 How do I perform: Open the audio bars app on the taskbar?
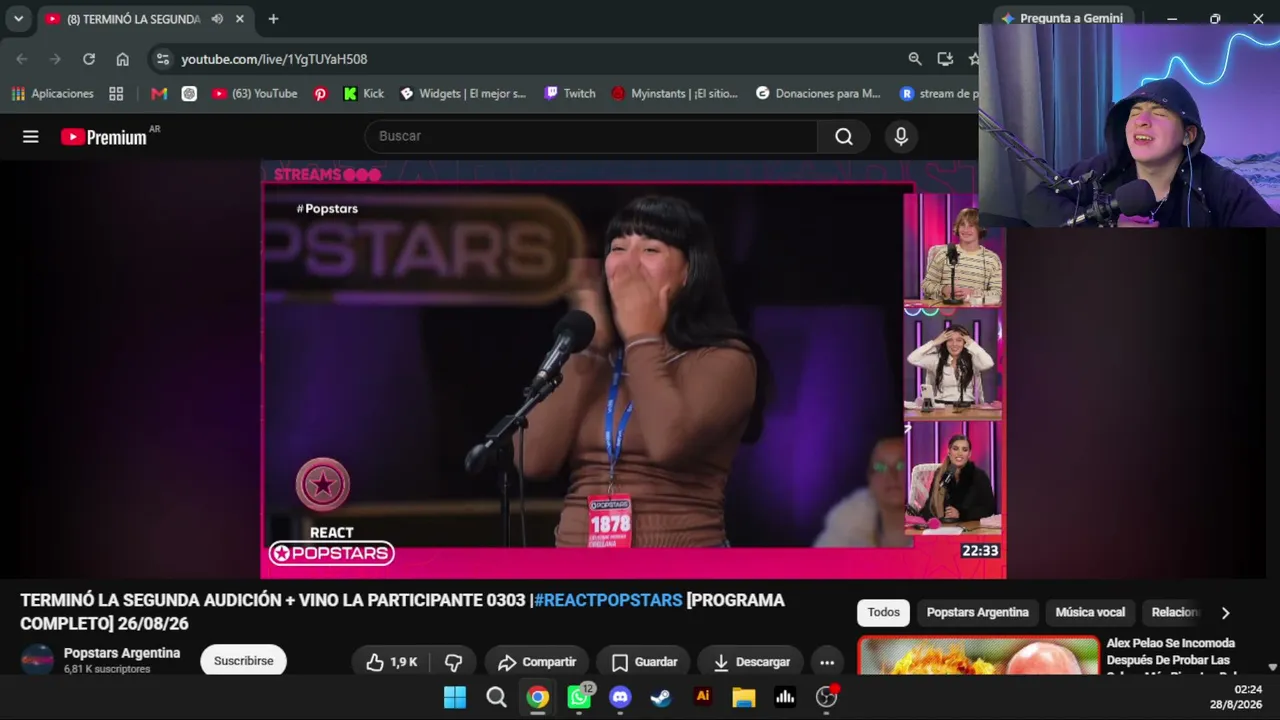click(785, 697)
